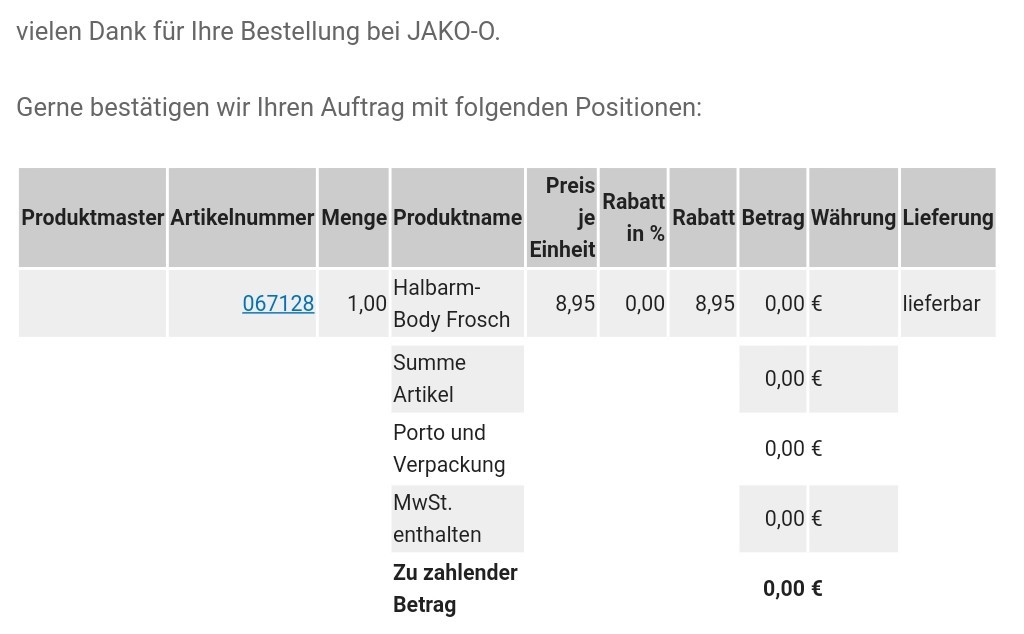Select the Währung column header
1024x634 pixels.
tap(854, 217)
